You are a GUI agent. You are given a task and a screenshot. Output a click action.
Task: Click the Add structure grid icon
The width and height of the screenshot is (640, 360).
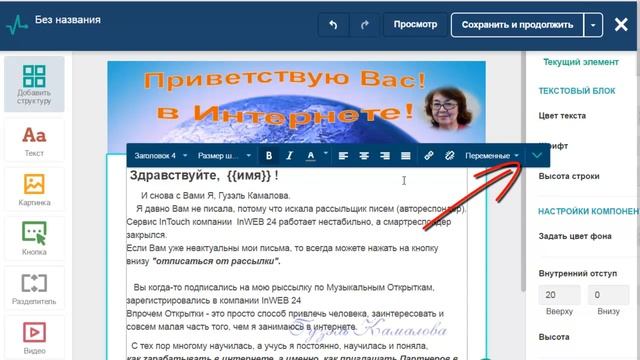point(34,76)
